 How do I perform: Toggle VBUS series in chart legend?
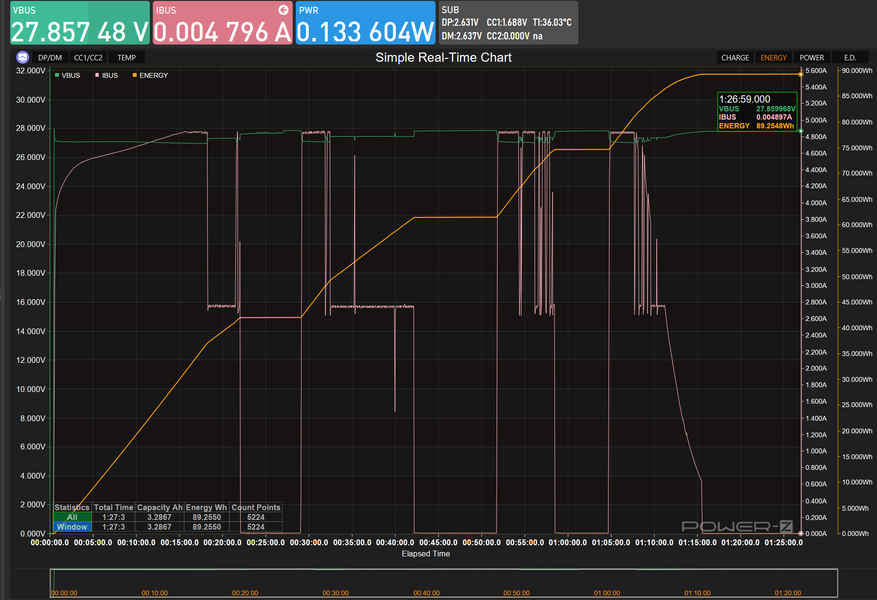click(x=70, y=75)
